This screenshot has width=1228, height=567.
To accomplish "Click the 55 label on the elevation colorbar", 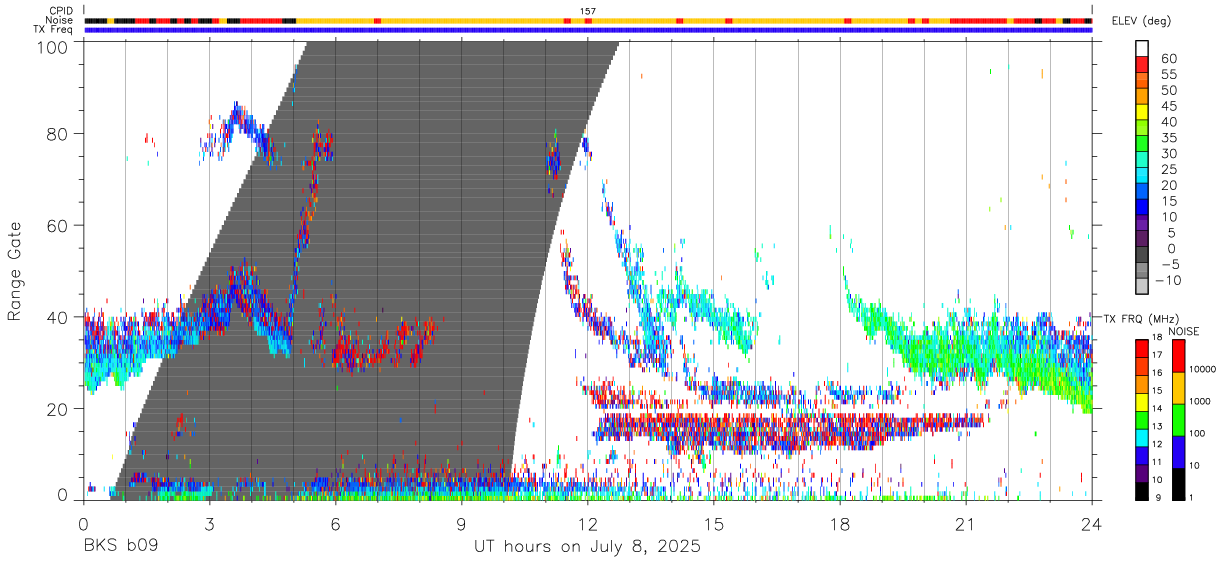I will [x=1168, y=74].
